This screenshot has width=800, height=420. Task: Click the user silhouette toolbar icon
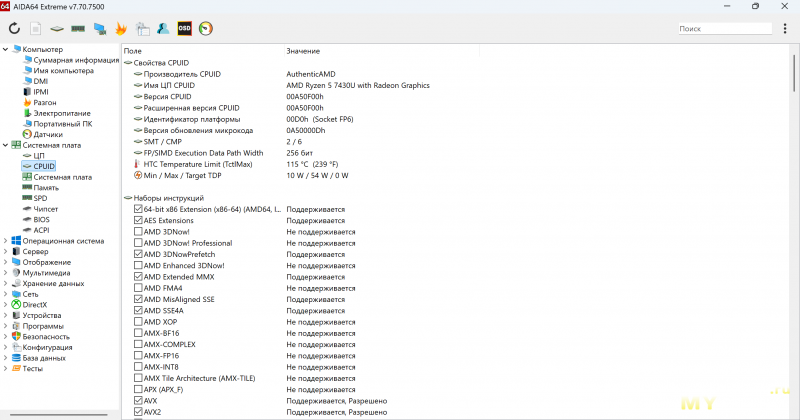tap(162, 29)
